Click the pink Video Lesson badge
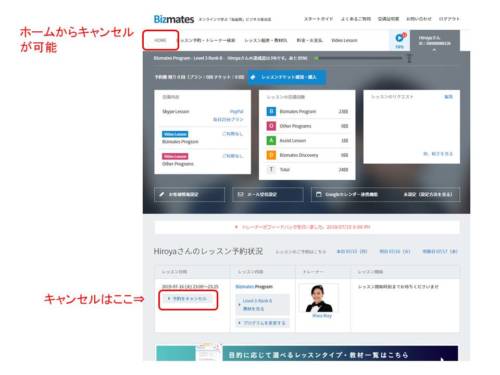Image resolution: width=500 pixels, height=375 pixels. 175,156
